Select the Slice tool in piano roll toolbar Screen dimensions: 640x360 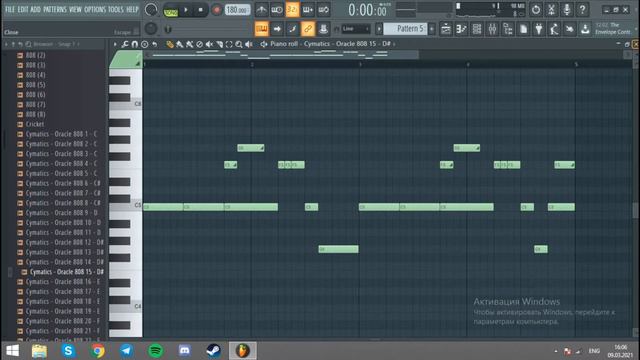click(x=219, y=44)
